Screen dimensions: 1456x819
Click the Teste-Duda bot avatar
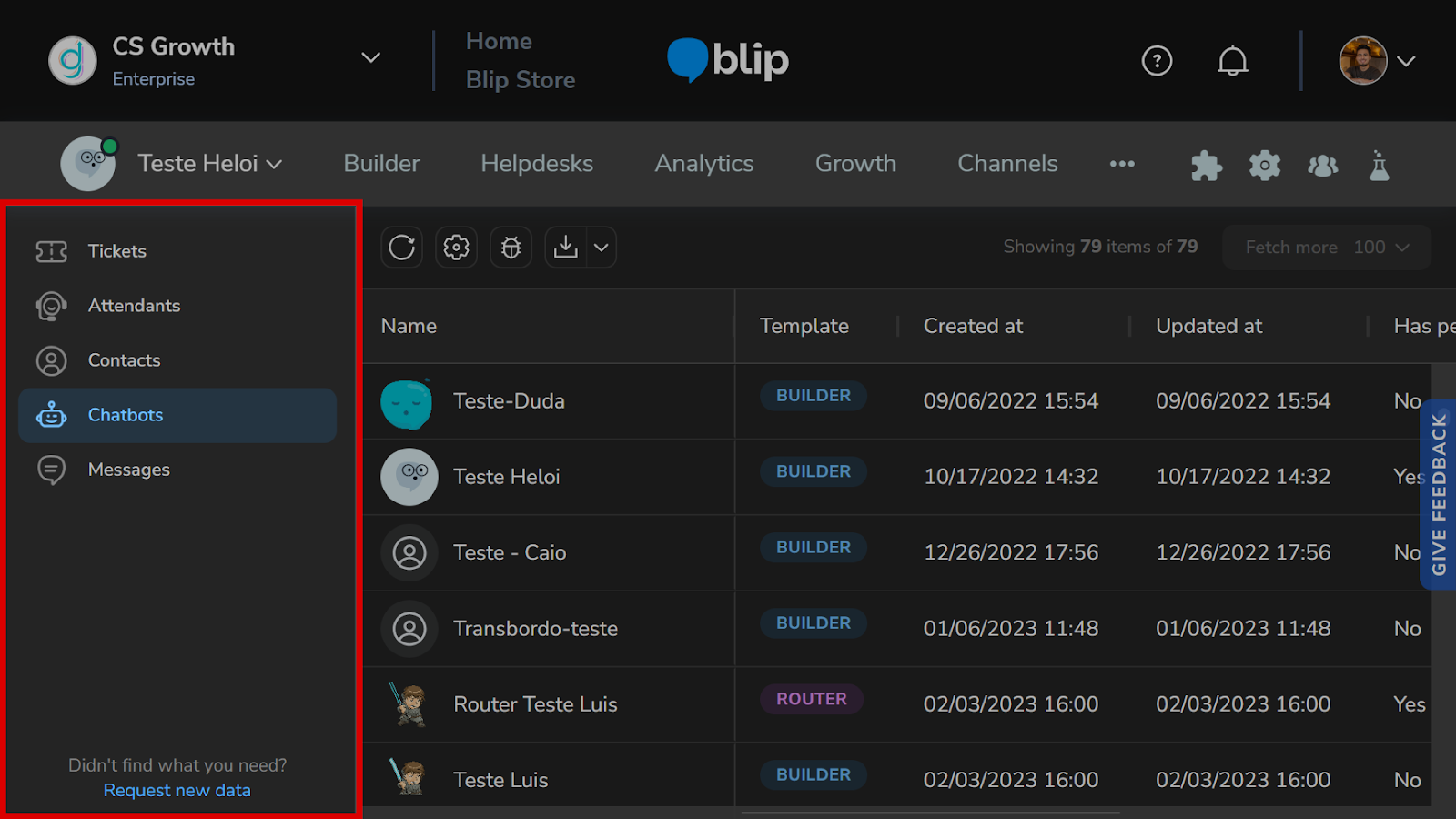(x=407, y=402)
